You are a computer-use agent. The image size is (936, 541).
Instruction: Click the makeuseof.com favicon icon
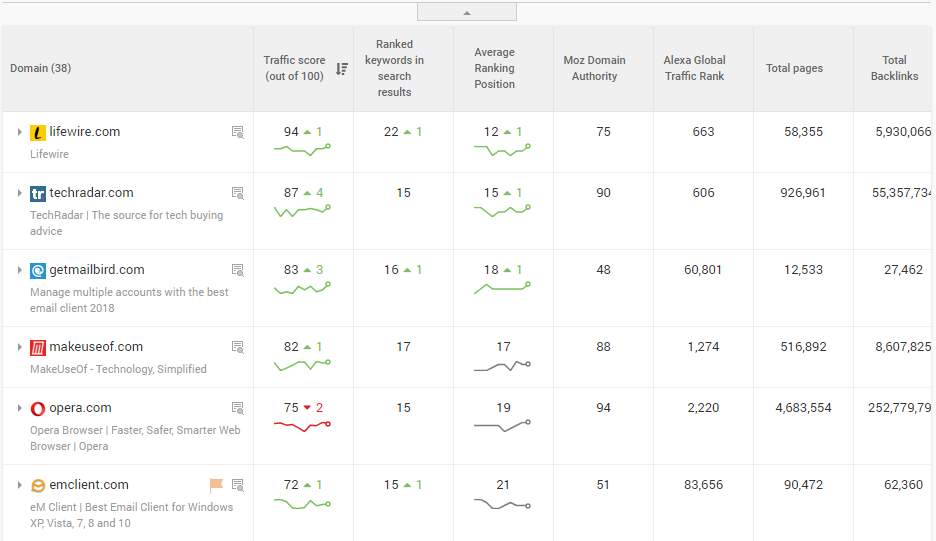(x=38, y=348)
